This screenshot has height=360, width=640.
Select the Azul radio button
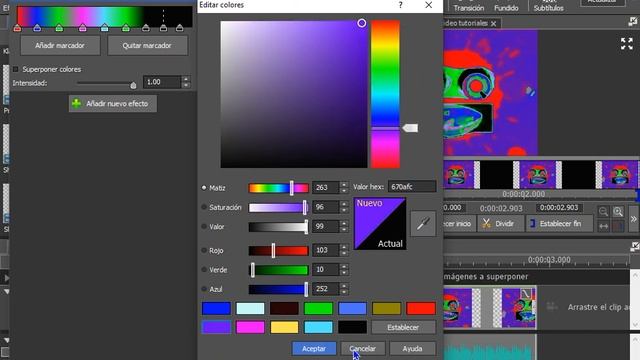[x=204, y=289]
